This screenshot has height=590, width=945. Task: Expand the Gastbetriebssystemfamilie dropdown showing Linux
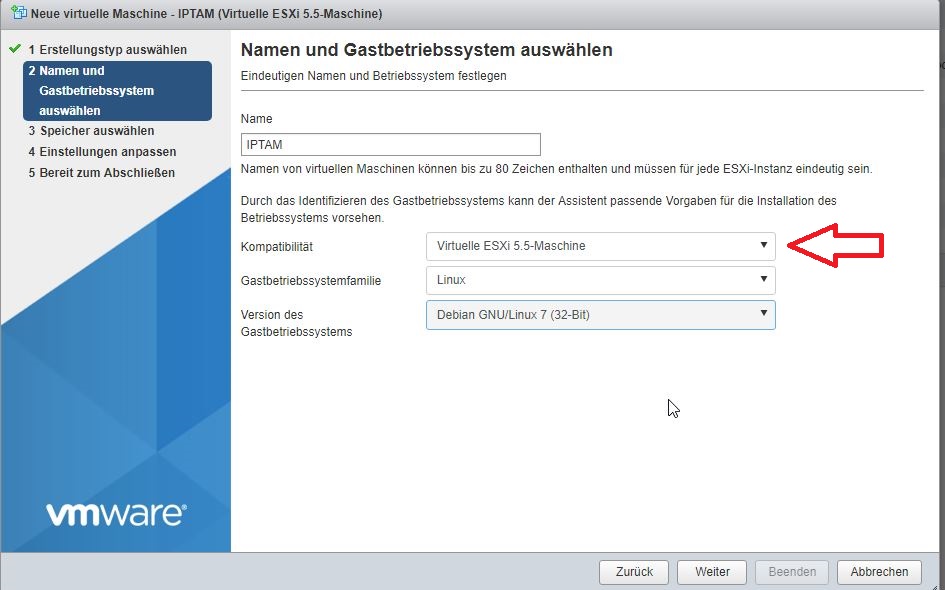click(600, 281)
